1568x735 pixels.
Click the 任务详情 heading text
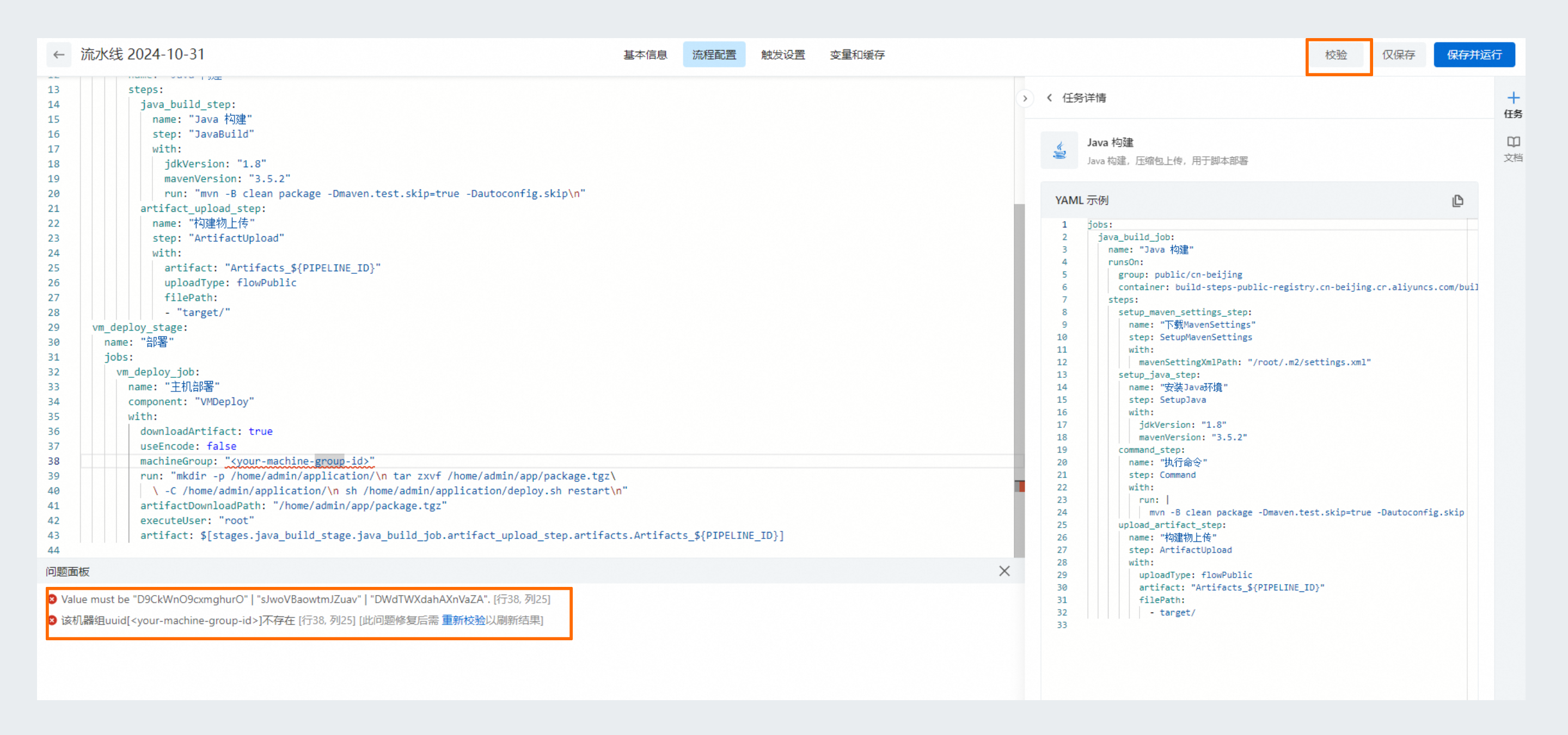pyautogui.click(x=1084, y=98)
